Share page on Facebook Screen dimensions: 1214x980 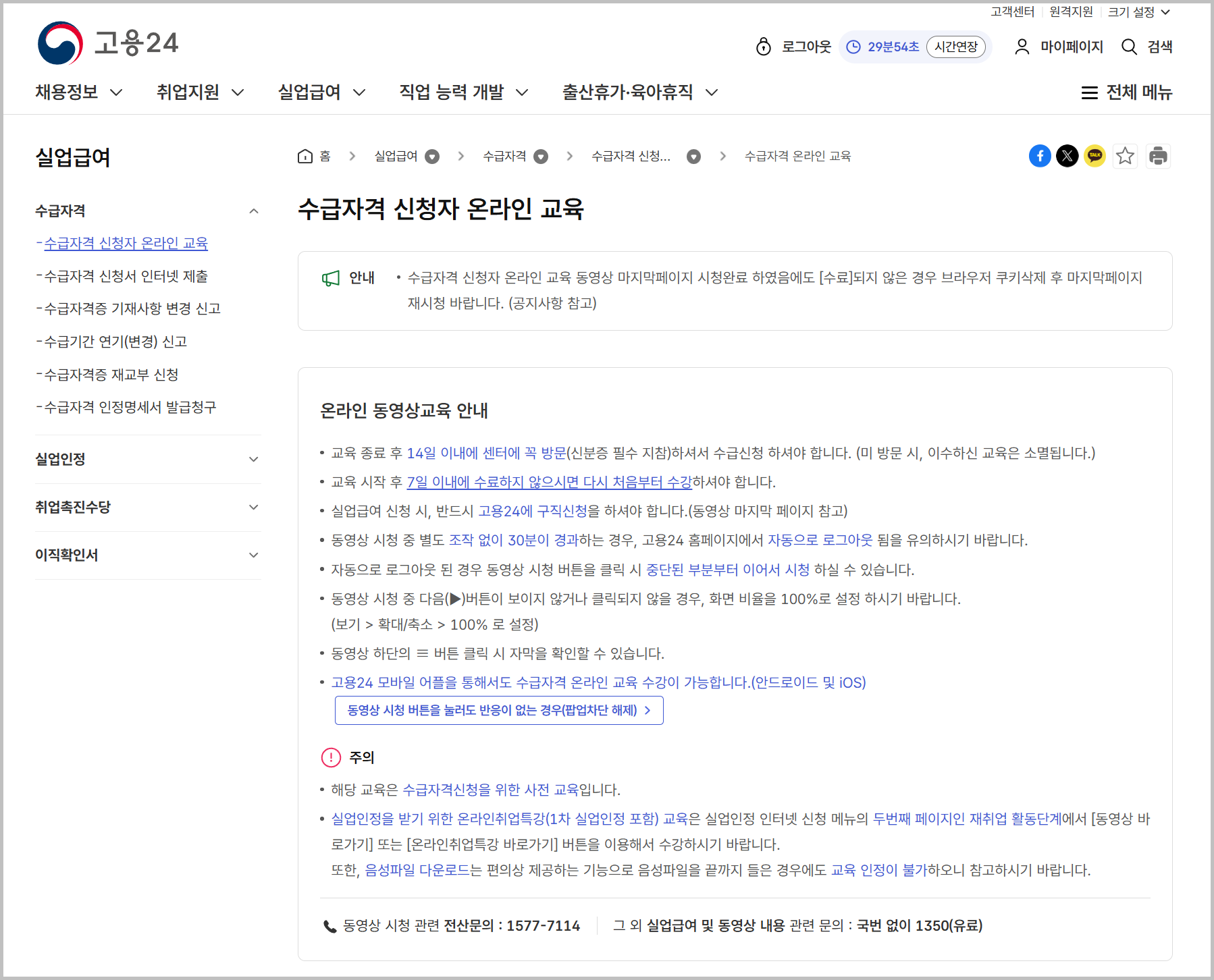click(1040, 156)
